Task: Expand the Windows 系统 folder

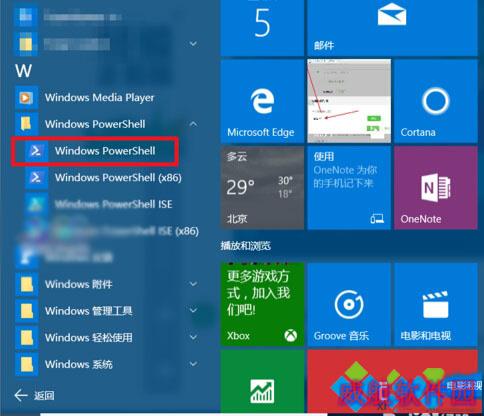Action: [x=107, y=364]
